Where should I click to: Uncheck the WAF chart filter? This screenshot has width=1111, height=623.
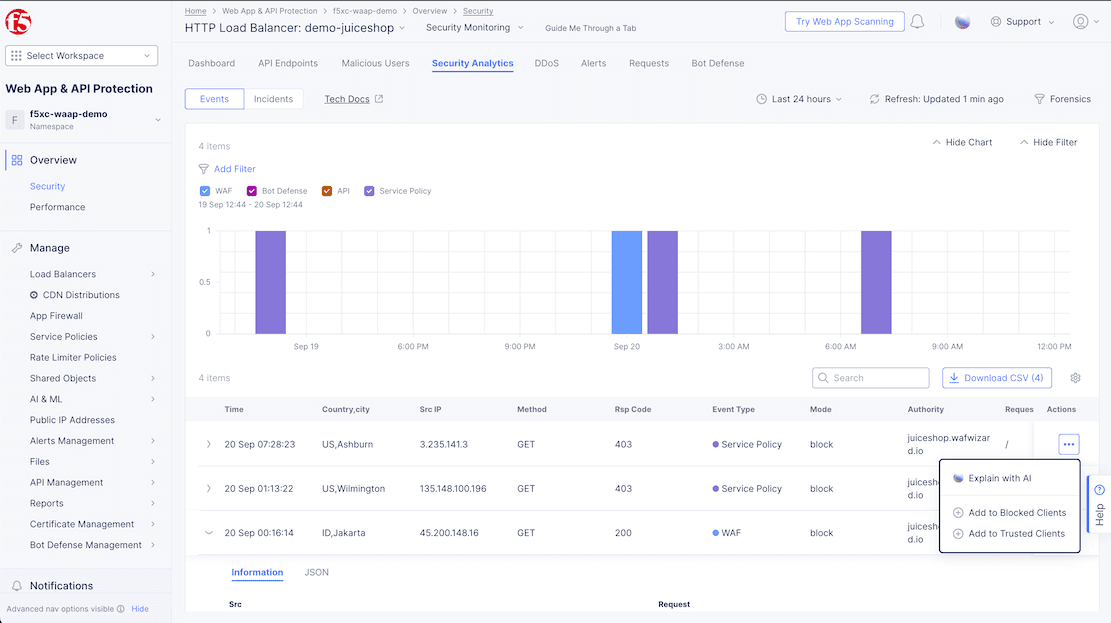[205, 191]
